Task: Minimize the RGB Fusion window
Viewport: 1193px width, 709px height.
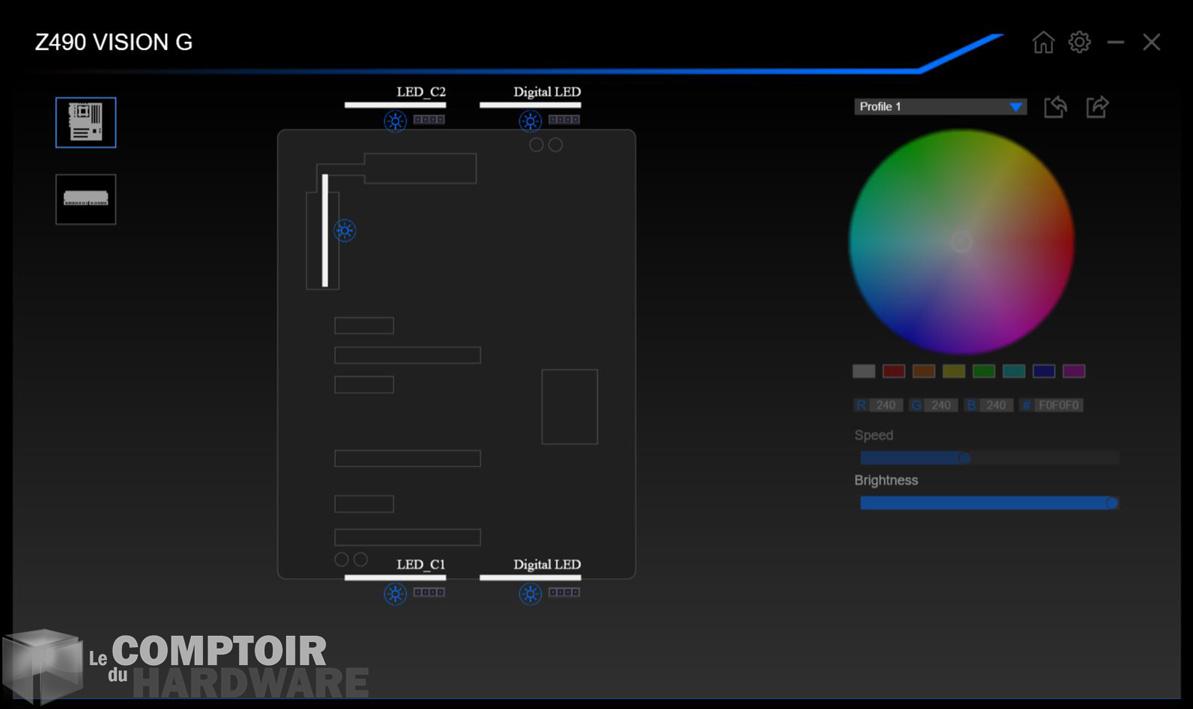Action: pos(1115,42)
